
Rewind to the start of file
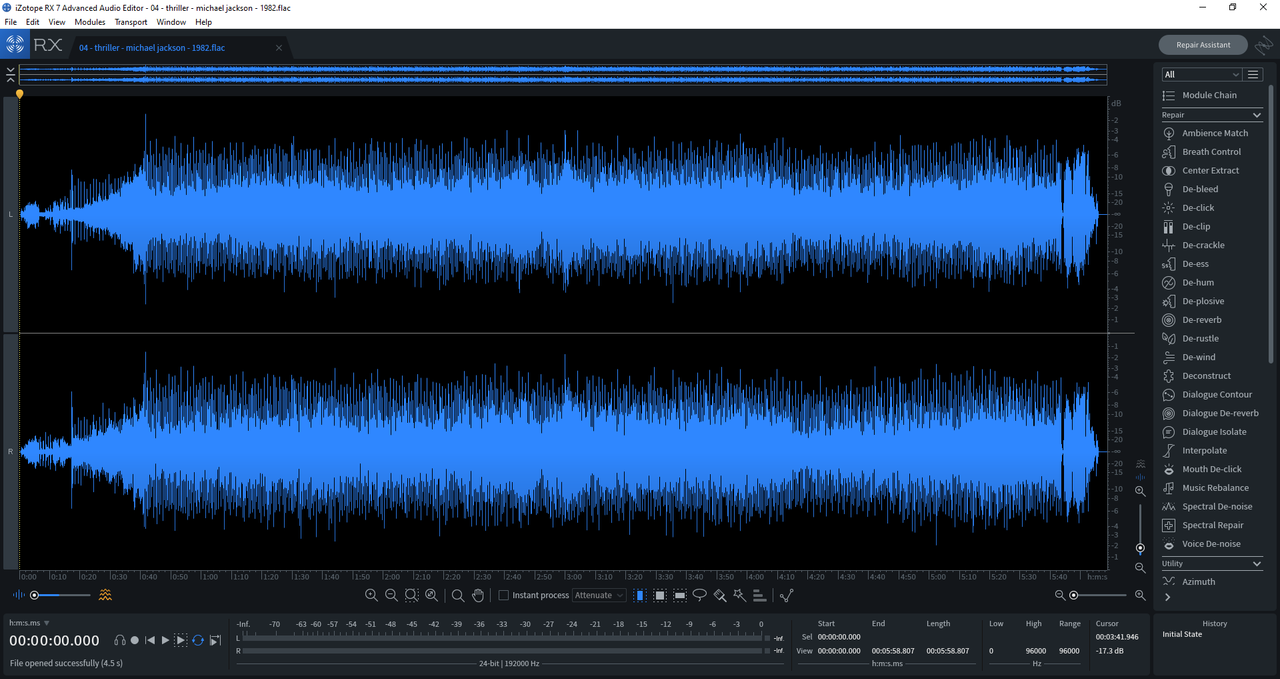[x=150, y=640]
